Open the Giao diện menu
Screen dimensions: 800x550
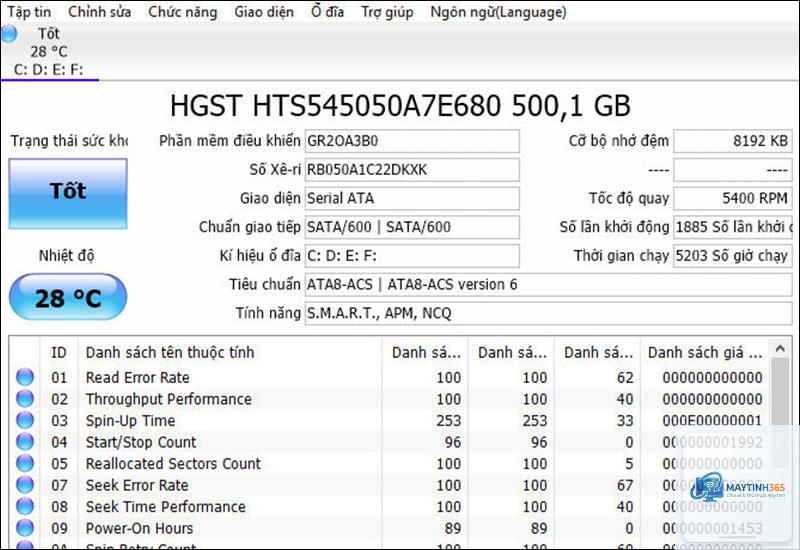[x=264, y=12]
